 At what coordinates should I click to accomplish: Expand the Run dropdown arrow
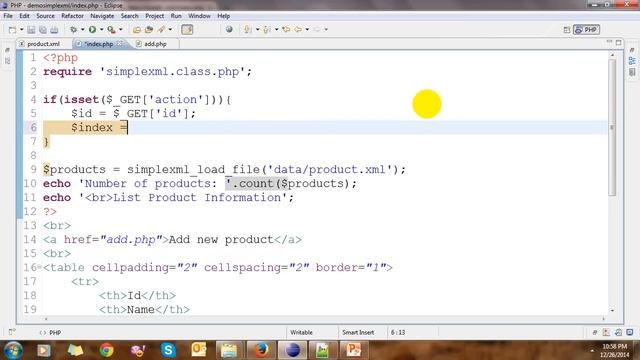click(x=101, y=29)
